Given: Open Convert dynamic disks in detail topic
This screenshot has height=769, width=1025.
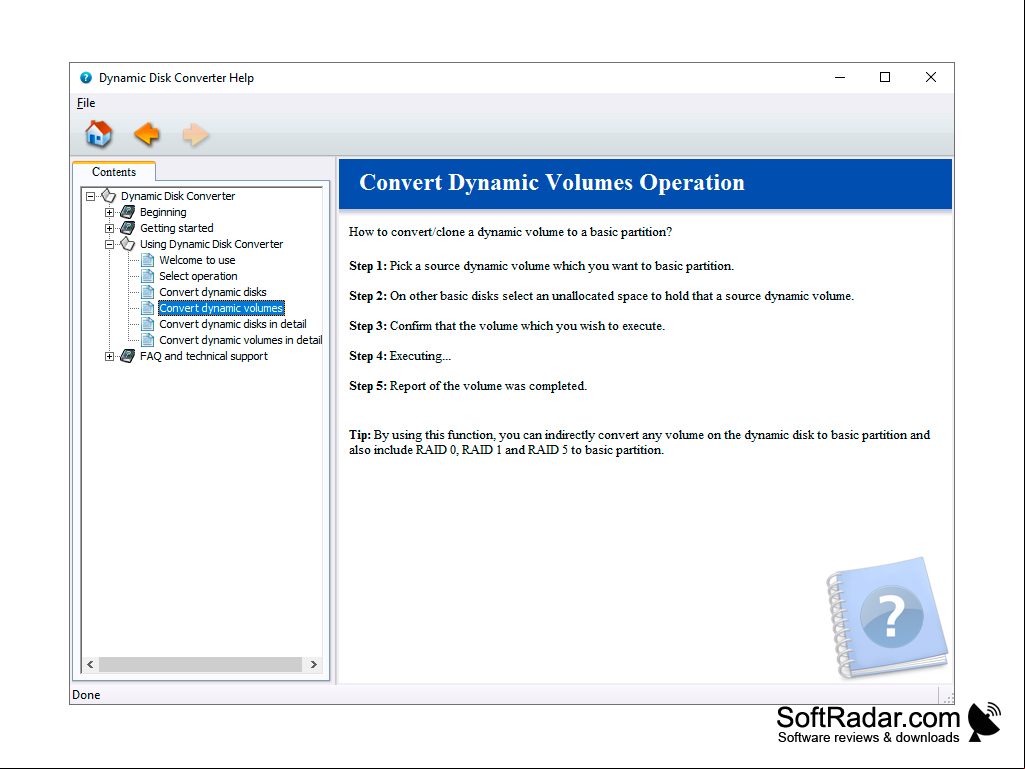Looking at the screenshot, I should (x=233, y=324).
